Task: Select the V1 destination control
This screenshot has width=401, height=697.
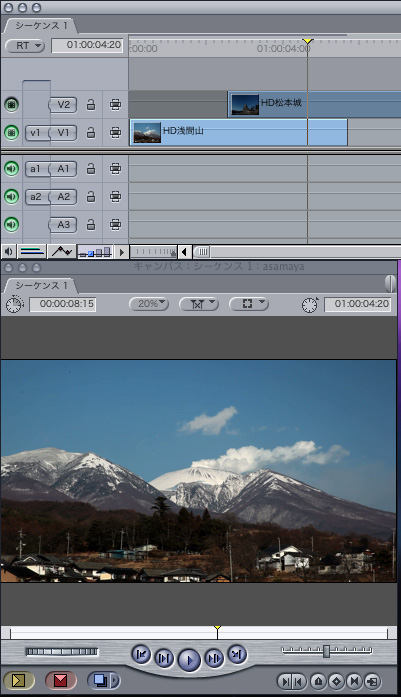Action: 63,132
